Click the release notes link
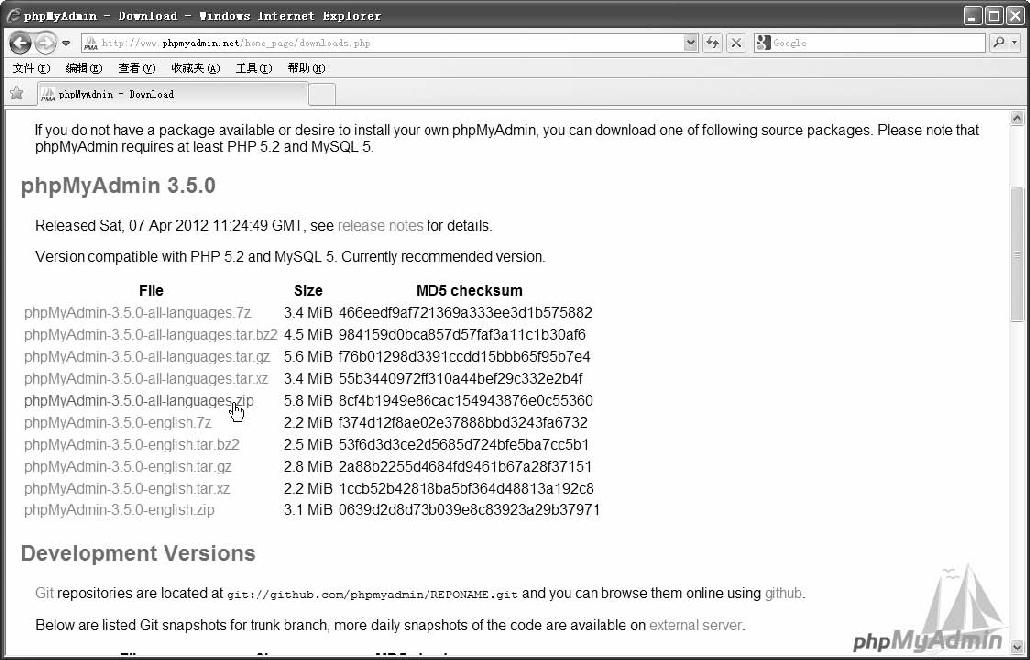 click(x=380, y=226)
